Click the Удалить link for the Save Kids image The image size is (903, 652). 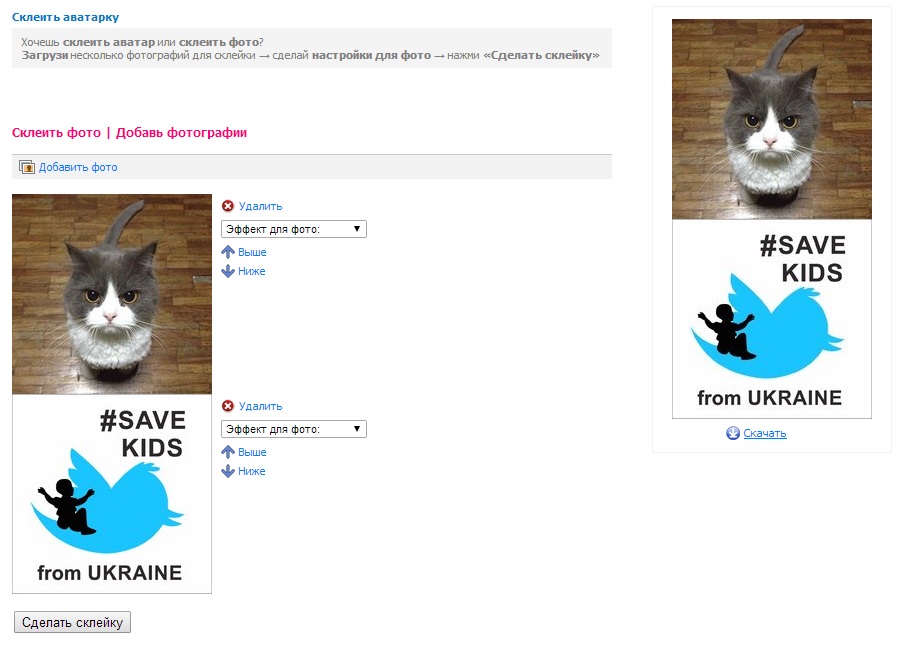[x=260, y=406]
